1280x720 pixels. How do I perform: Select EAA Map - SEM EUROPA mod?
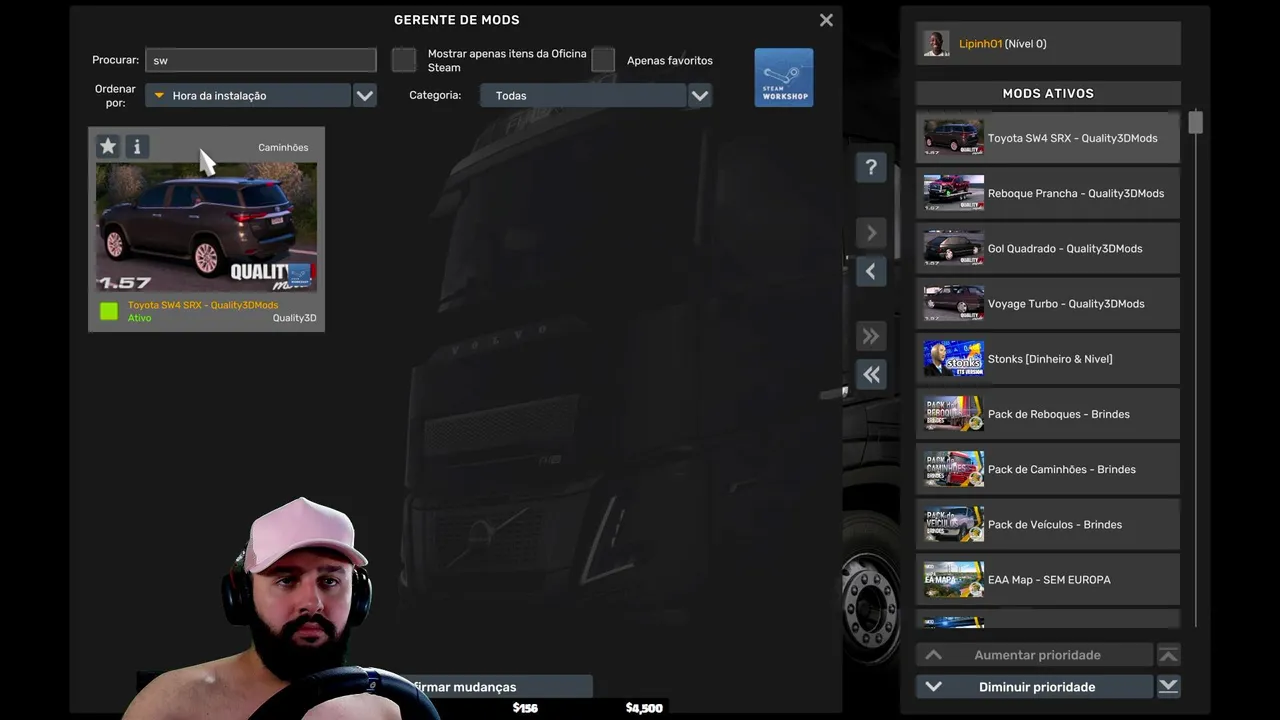coord(1048,579)
